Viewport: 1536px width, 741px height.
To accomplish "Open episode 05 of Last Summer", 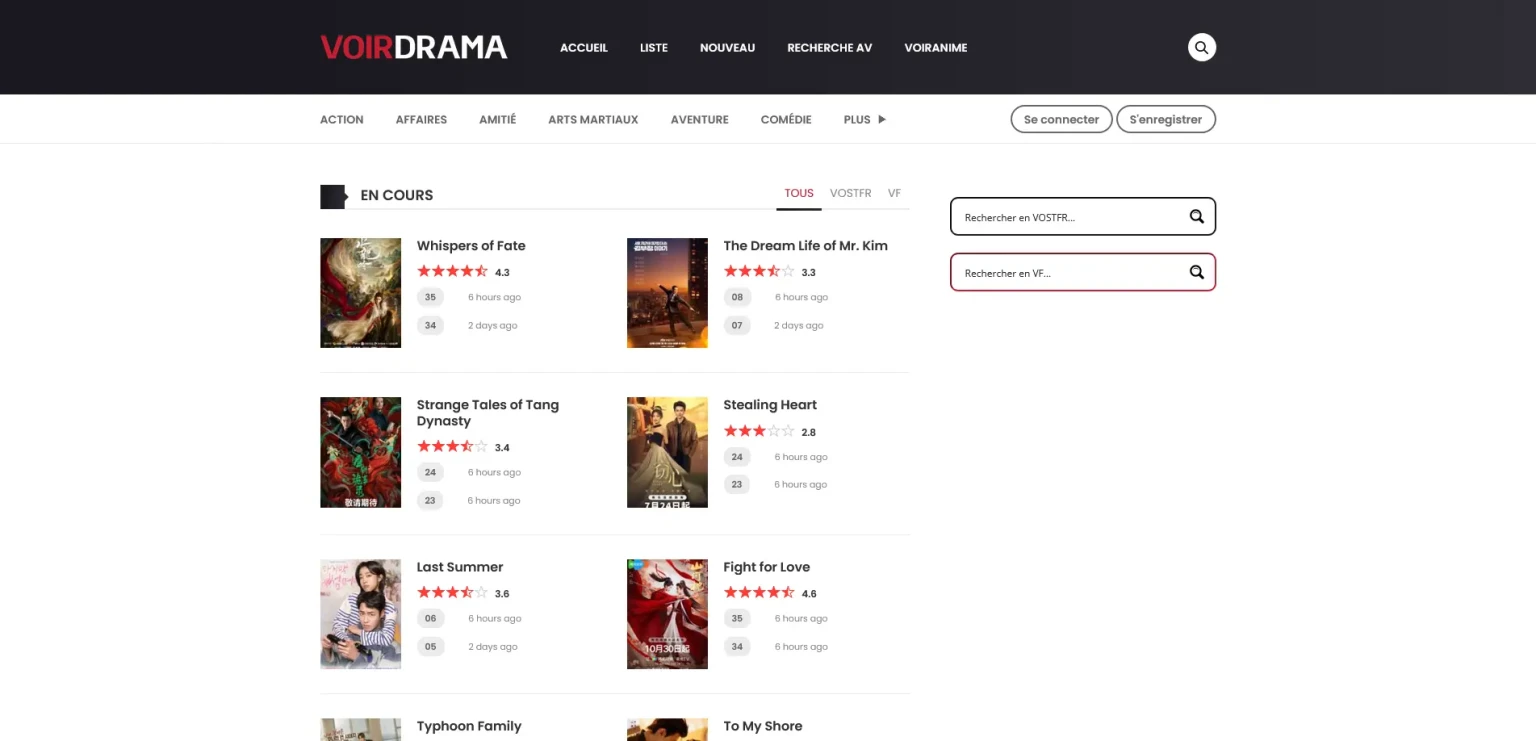I will [430, 646].
